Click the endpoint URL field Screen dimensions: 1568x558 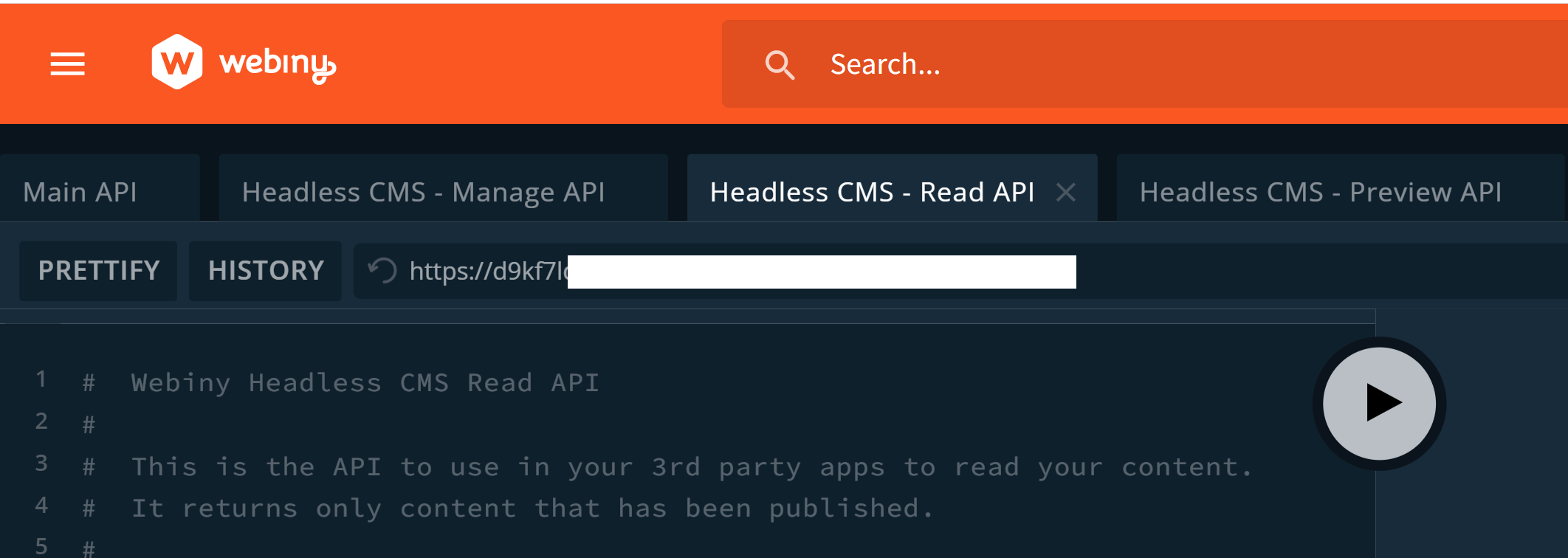click(x=960, y=271)
